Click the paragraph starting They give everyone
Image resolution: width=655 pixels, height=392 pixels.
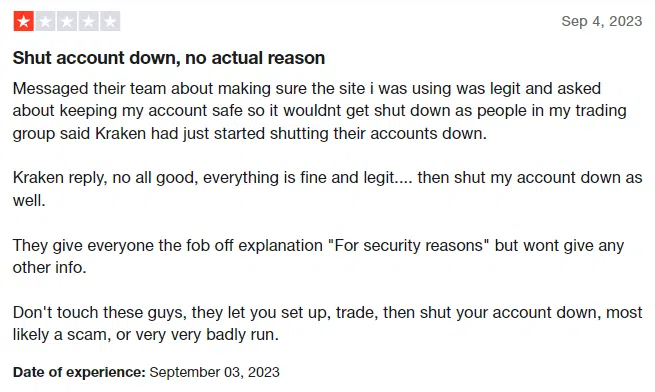pyautogui.click(x=318, y=256)
